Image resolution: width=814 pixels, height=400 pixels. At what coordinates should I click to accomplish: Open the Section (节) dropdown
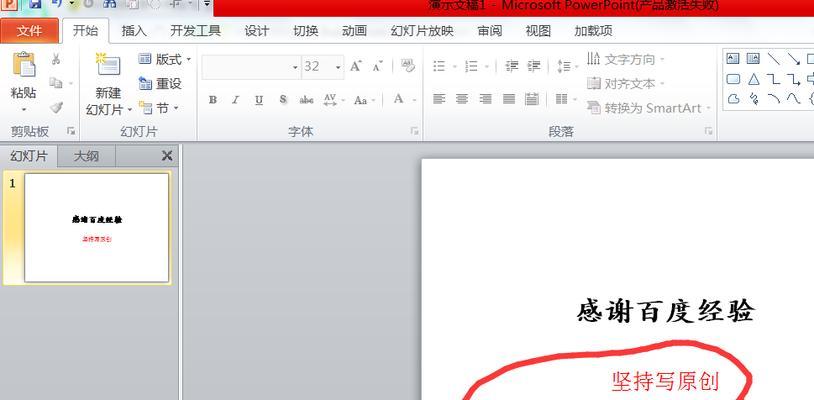pos(159,108)
